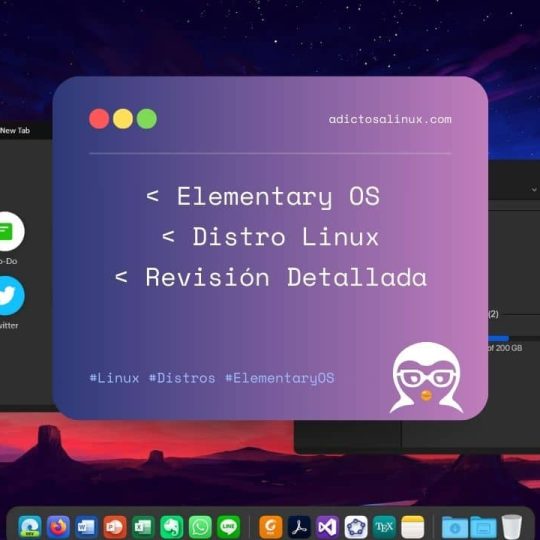Viewport: 540px width, 540px height.
Task: Click the #Distros hashtag
Action: [182, 378]
